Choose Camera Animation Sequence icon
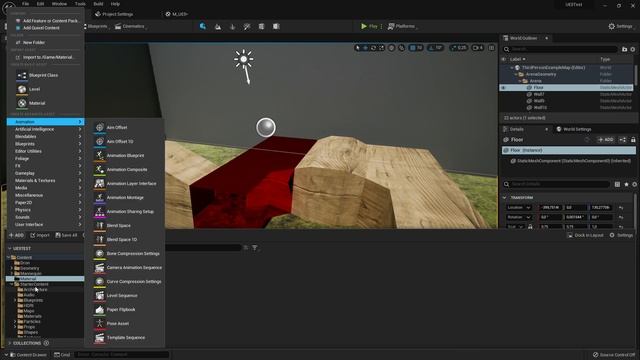The image size is (640, 360). point(99,267)
